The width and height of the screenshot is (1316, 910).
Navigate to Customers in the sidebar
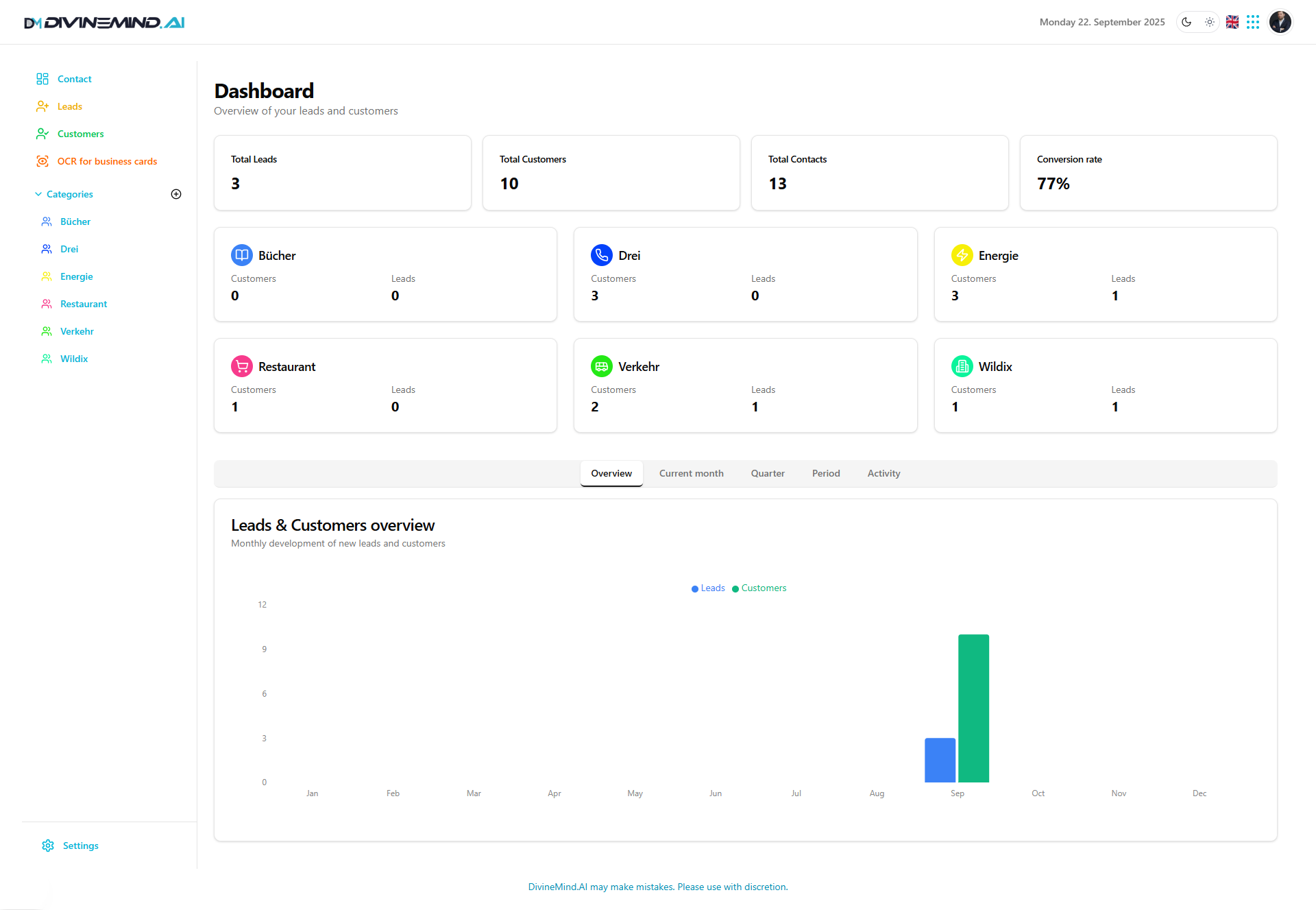(81, 134)
